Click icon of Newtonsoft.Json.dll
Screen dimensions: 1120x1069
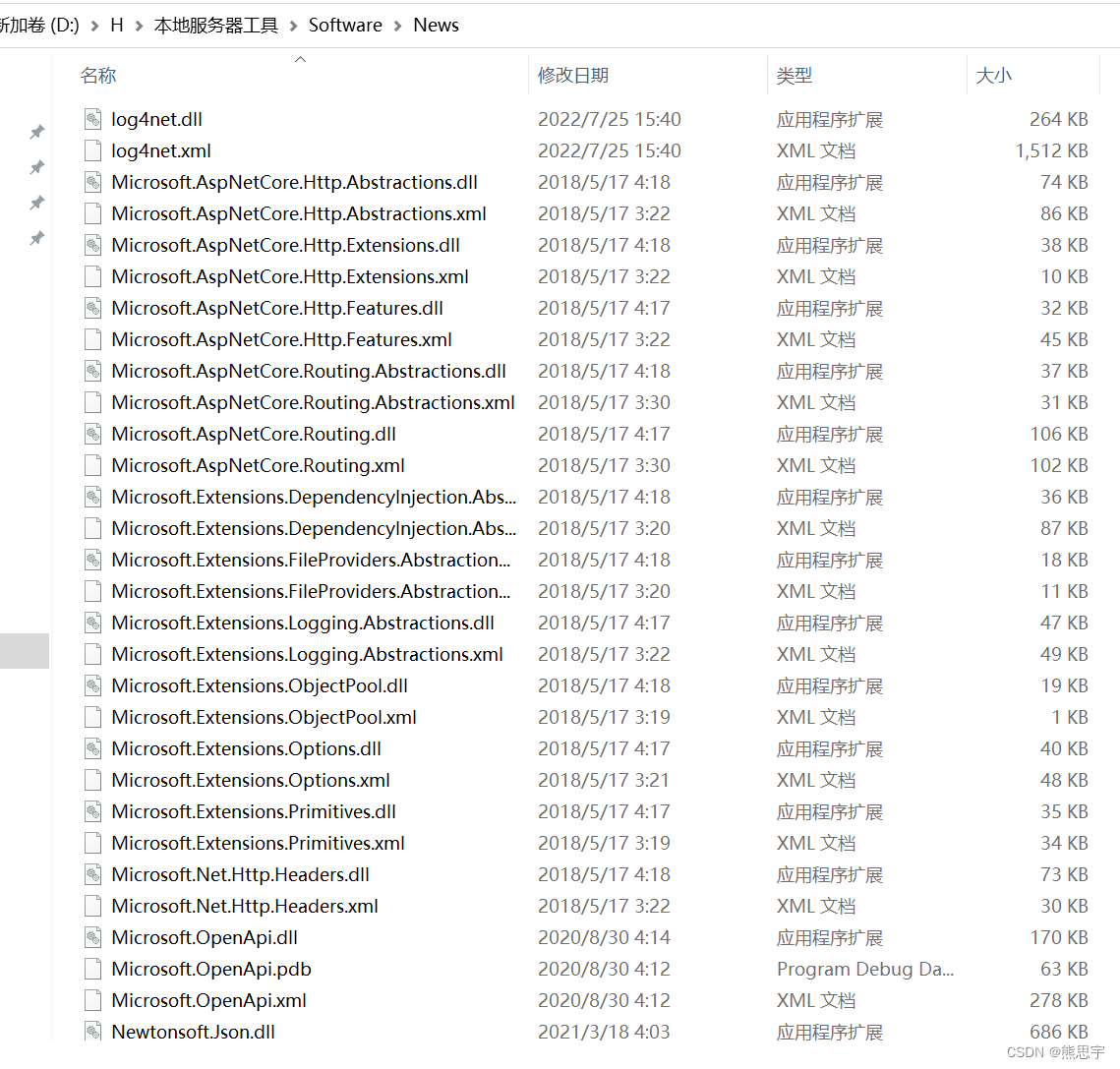point(92,1031)
